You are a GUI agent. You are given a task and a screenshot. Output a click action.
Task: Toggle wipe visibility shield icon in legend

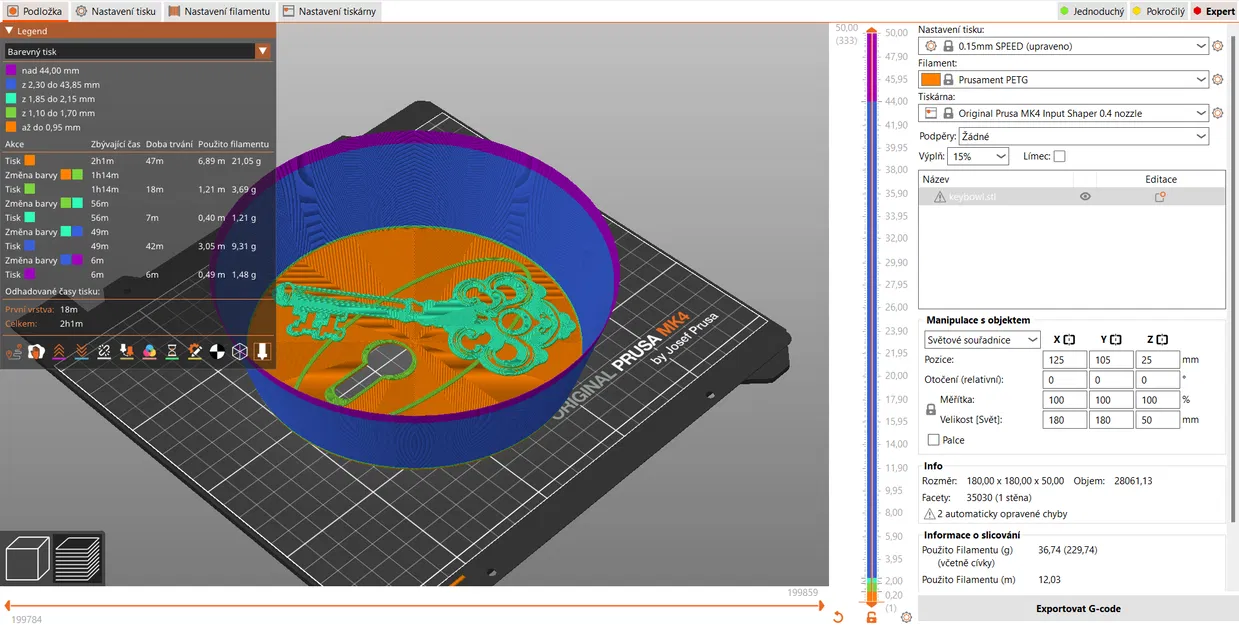(36, 351)
